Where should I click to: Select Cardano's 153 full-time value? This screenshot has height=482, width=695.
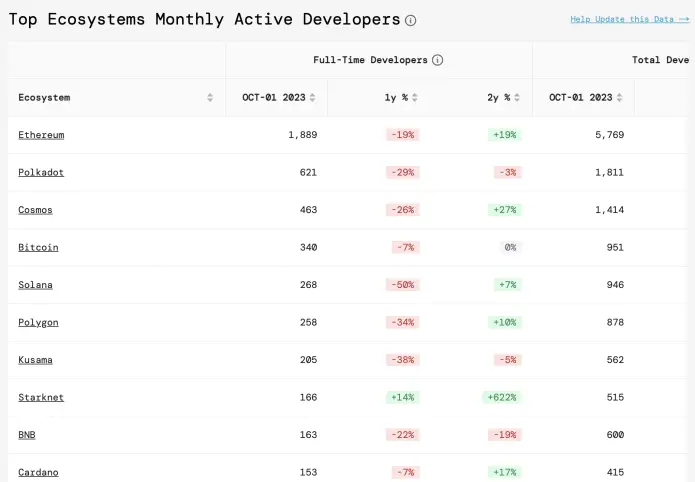tap(308, 472)
